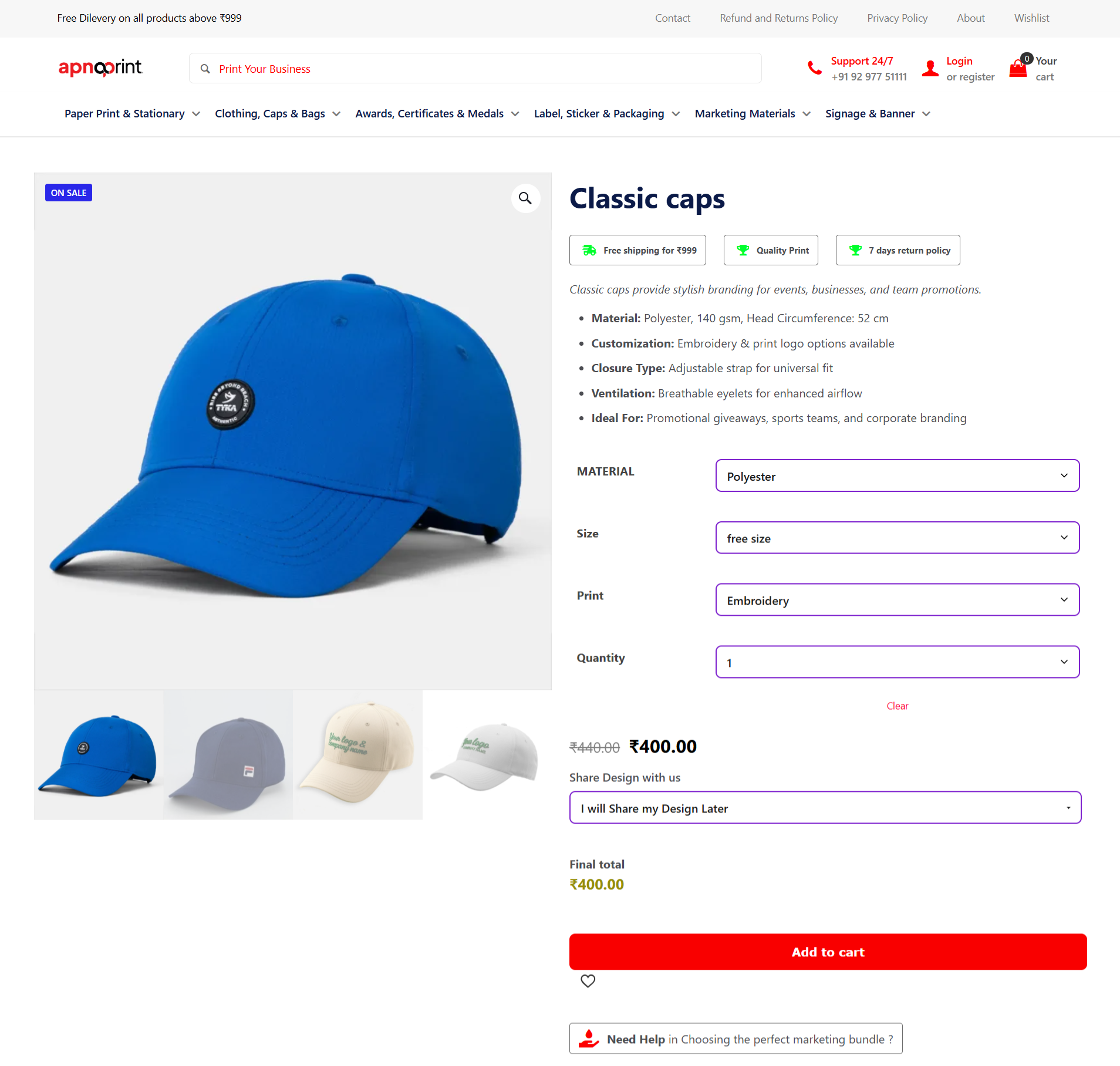Image resolution: width=1120 pixels, height=1066 pixels.
Task: Expand Clothing, Caps & Bags menu
Action: (x=278, y=114)
